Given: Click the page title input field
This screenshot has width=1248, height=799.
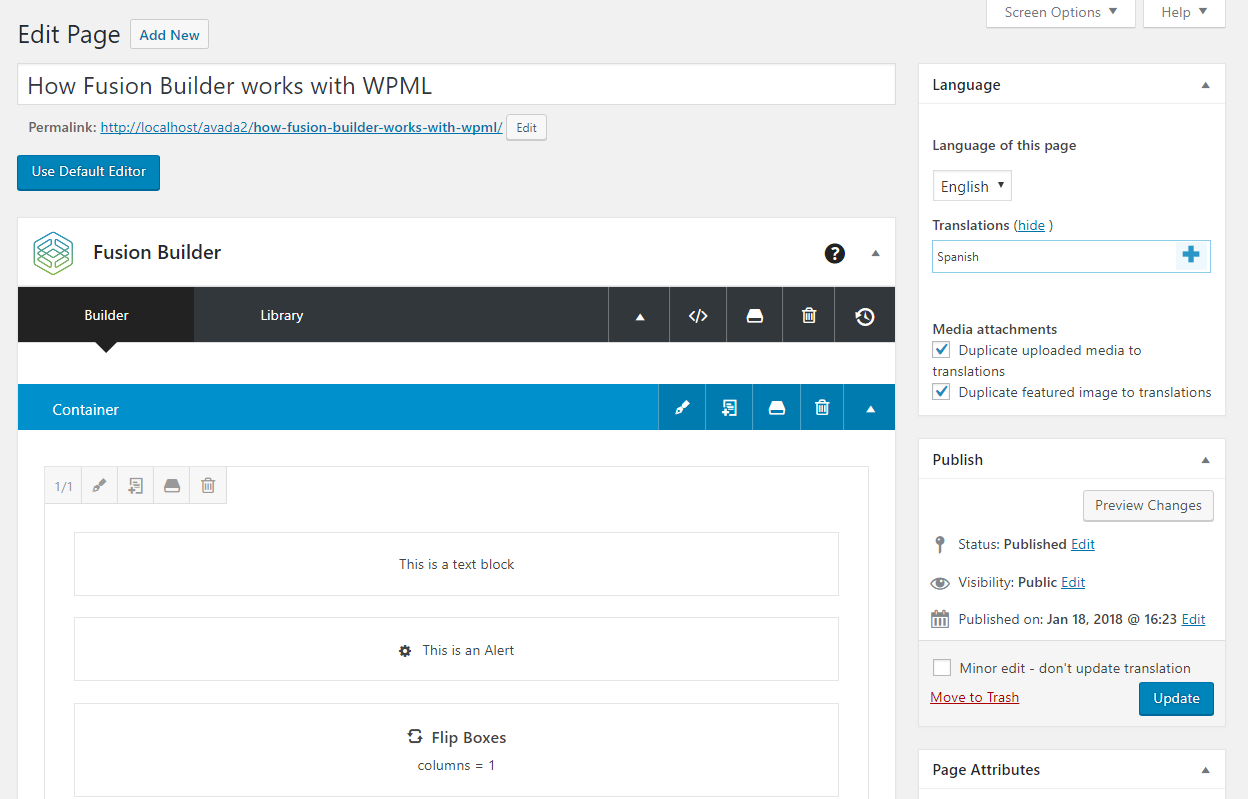Looking at the screenshot, I should pos(456,85).
